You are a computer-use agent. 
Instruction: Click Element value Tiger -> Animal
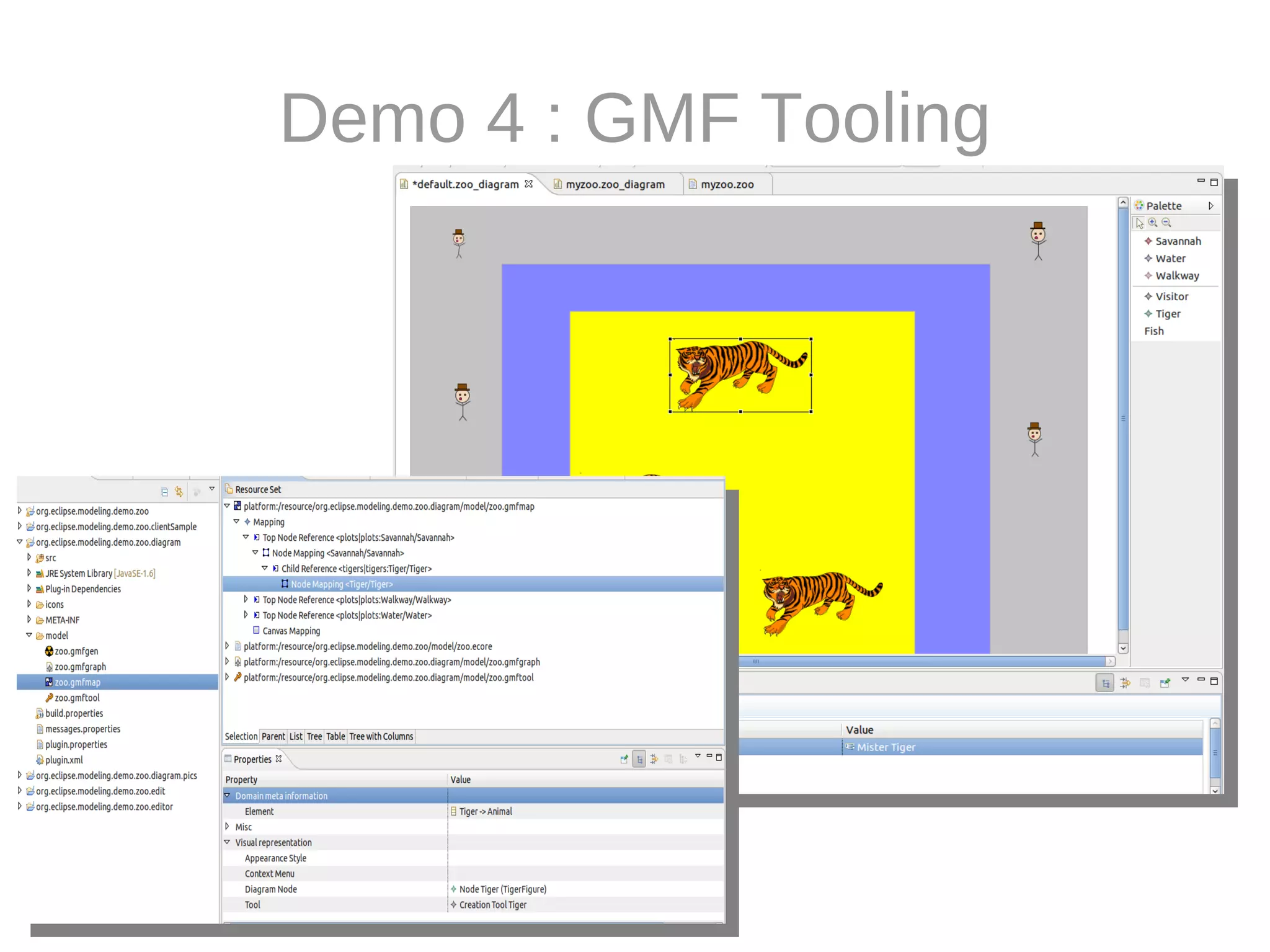coord(481,811)
